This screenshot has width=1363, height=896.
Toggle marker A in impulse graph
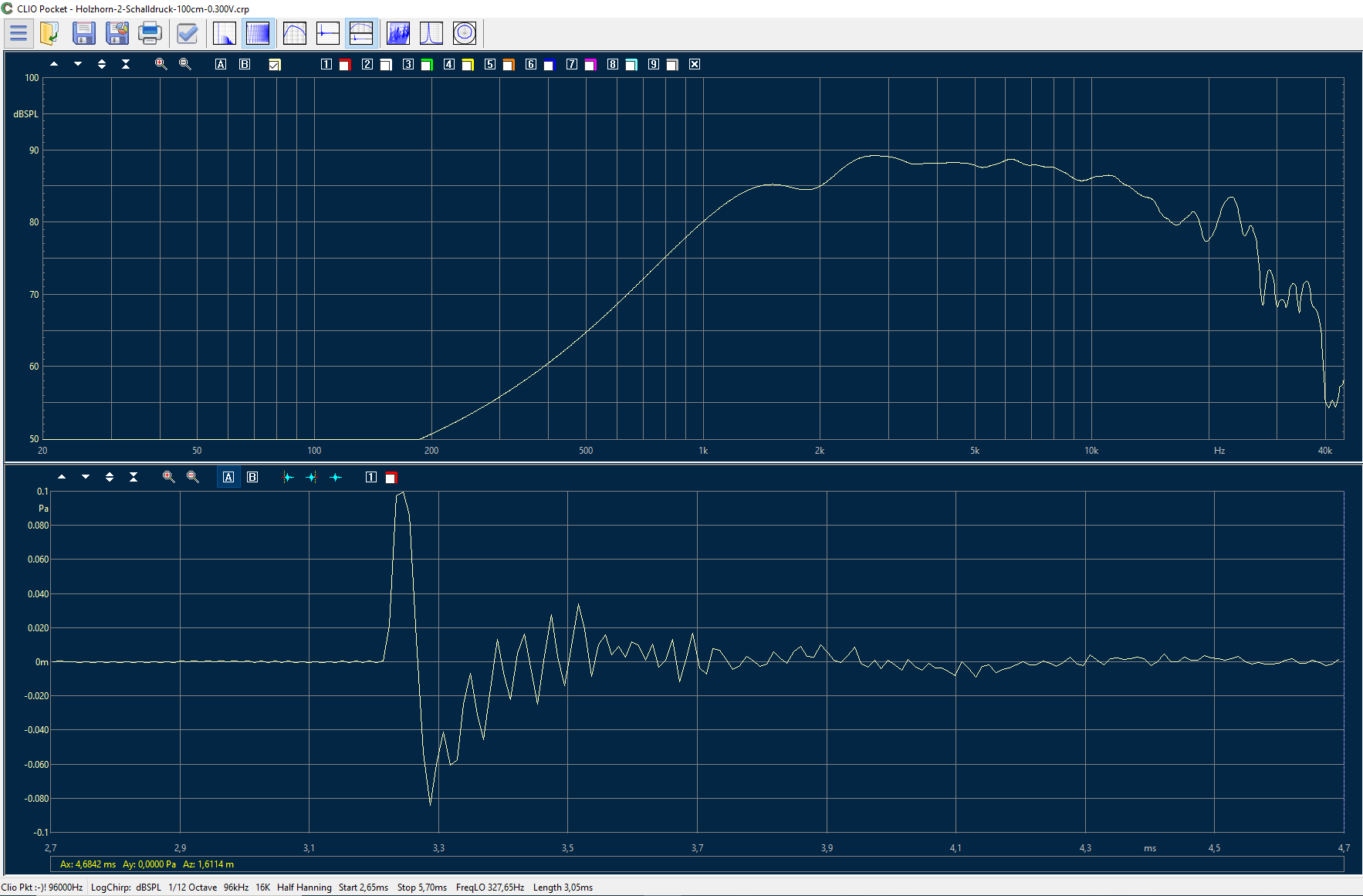228,477
